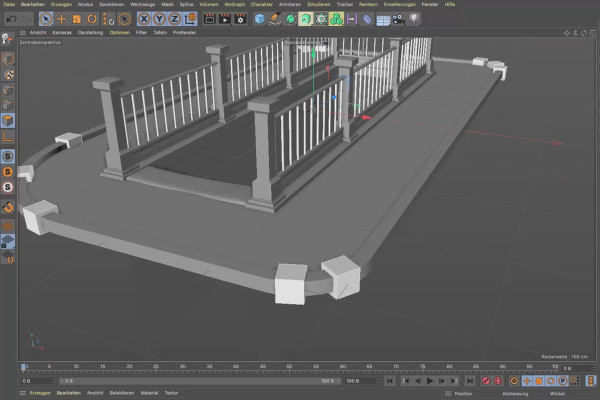
Task: Render to Picture Viewer
Action: (x=225, y=19)
